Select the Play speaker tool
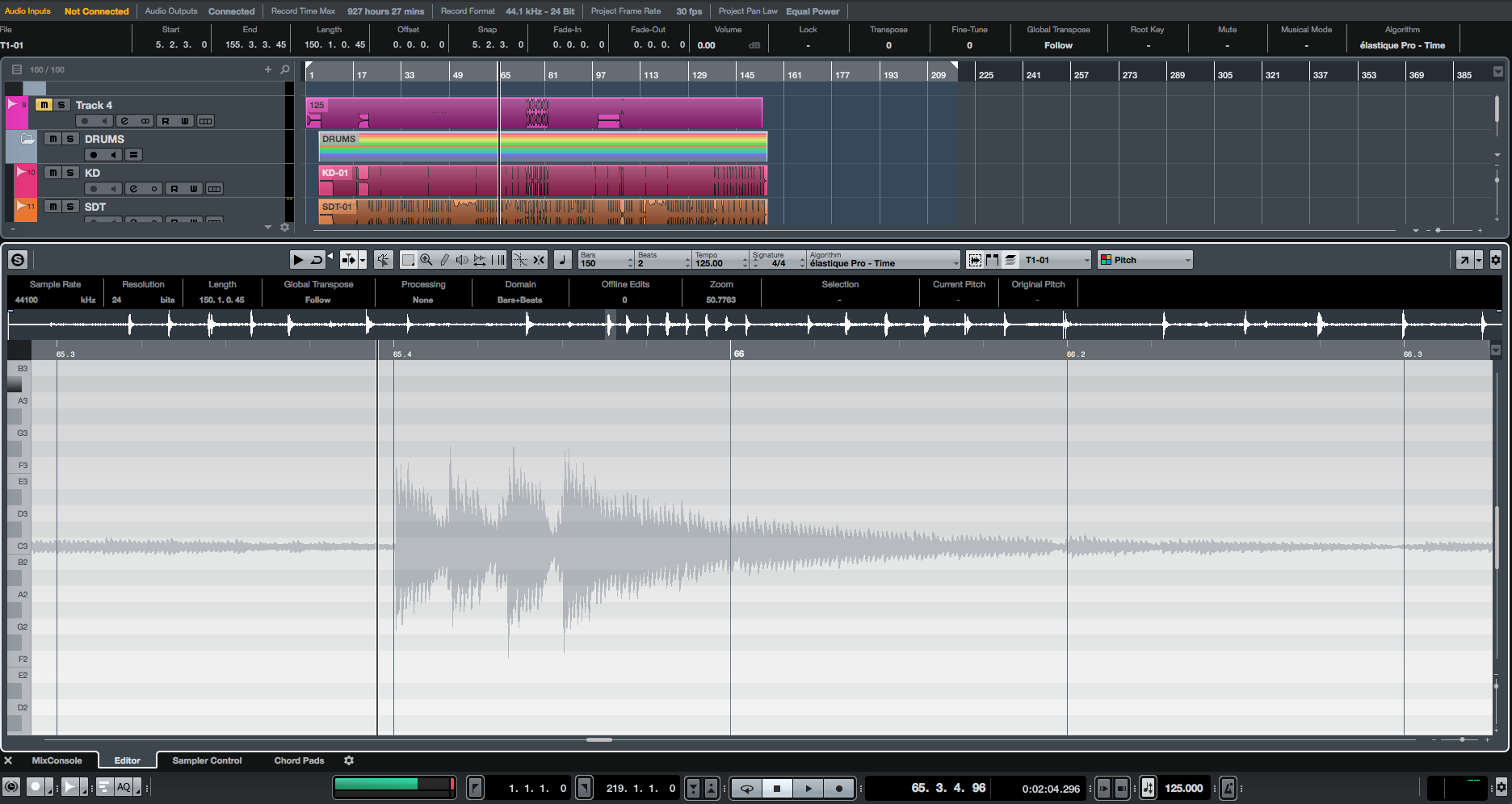This screenshot has width=1512, height=804. click(461, 260)
